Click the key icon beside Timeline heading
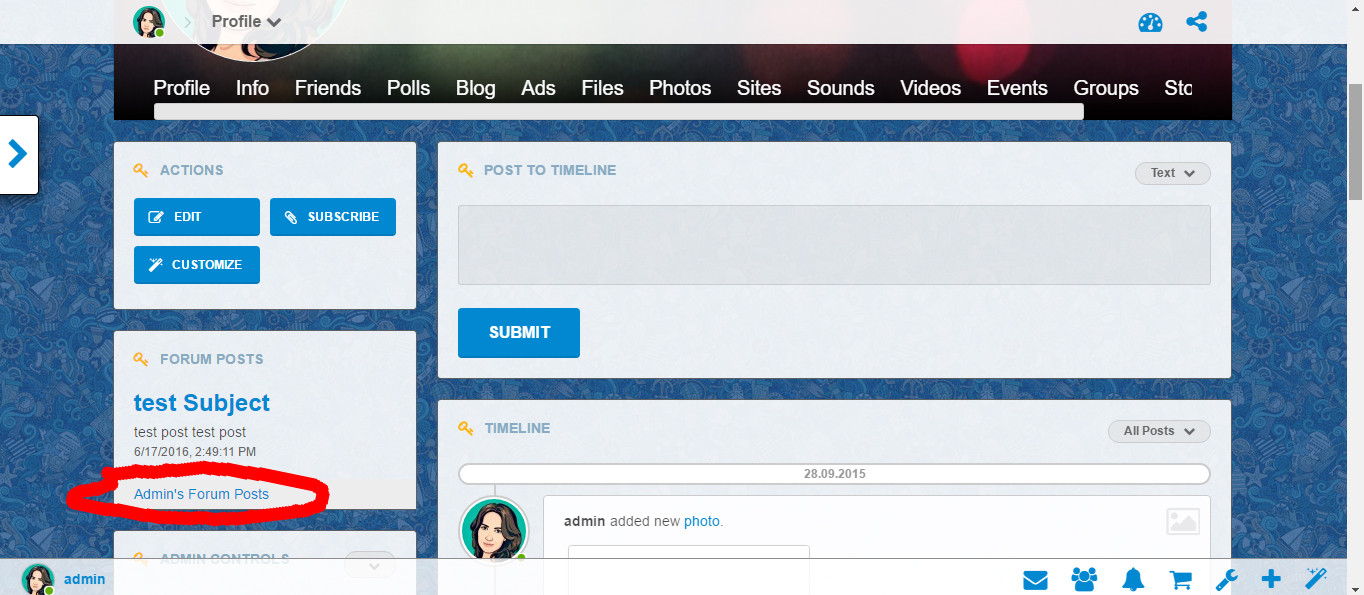The width and height of the screenshot is (1364, 595). (x=465, y=428)
